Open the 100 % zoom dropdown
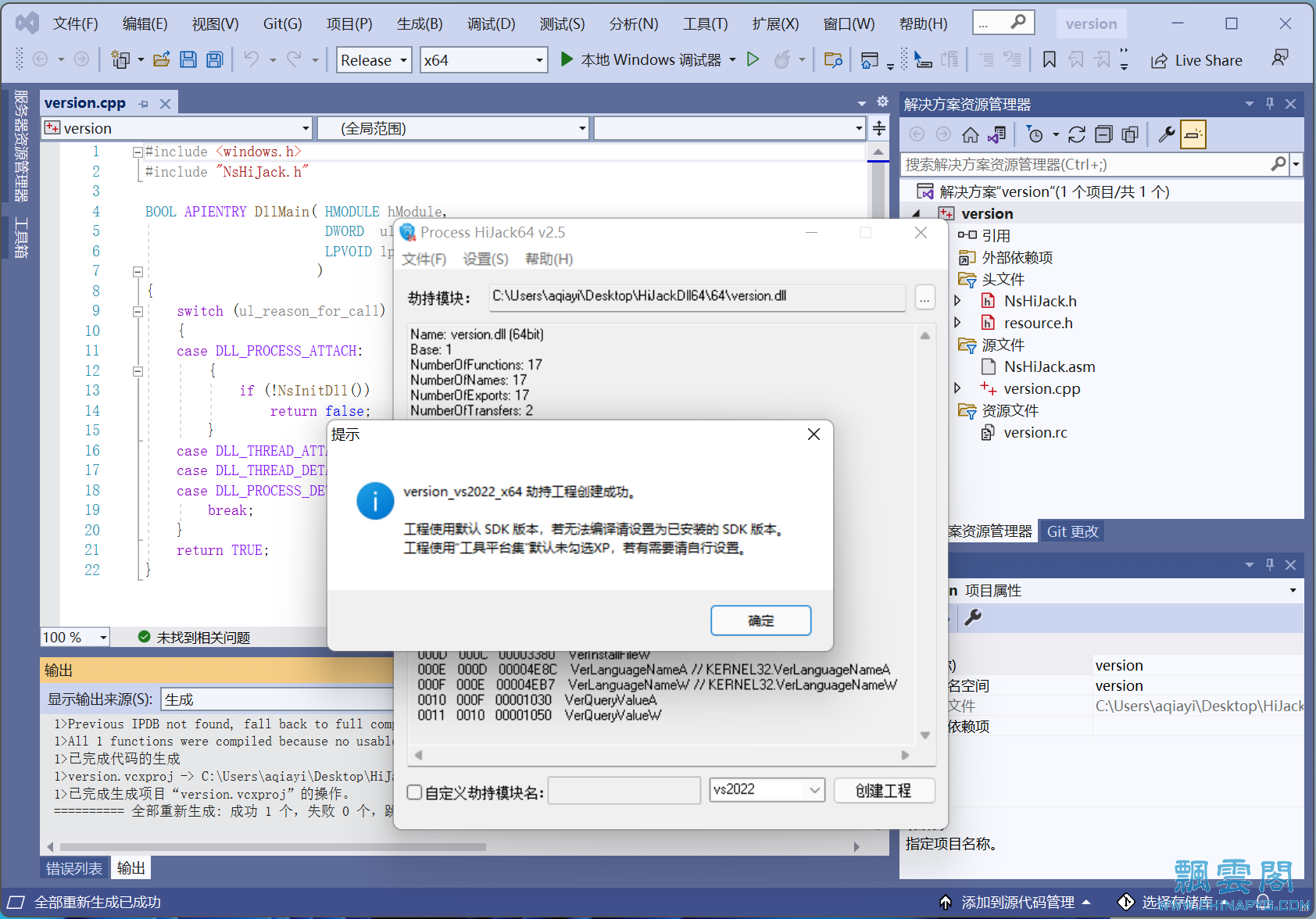The width and height of the screenshot is (1316, 919). [x=76, y=637]
